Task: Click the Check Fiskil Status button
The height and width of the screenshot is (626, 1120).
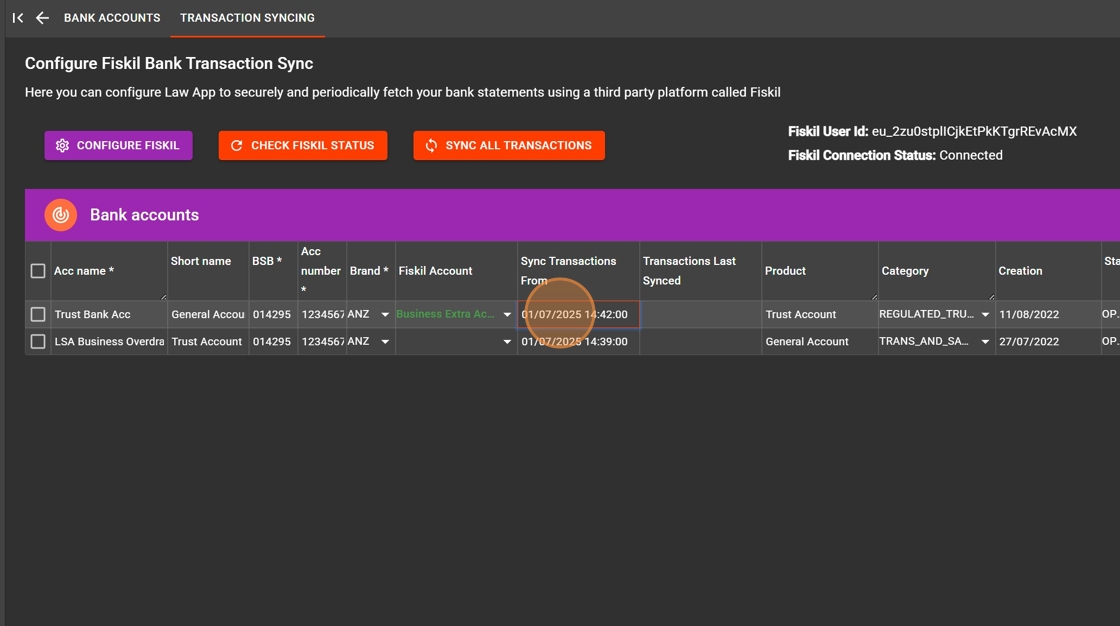Action: (303, 145)
